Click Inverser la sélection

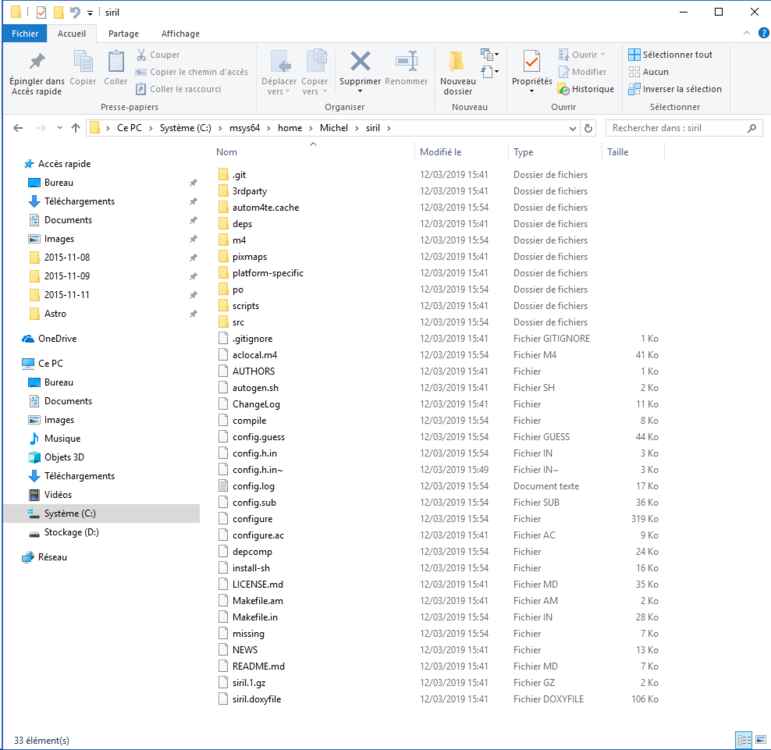[675, 89]
